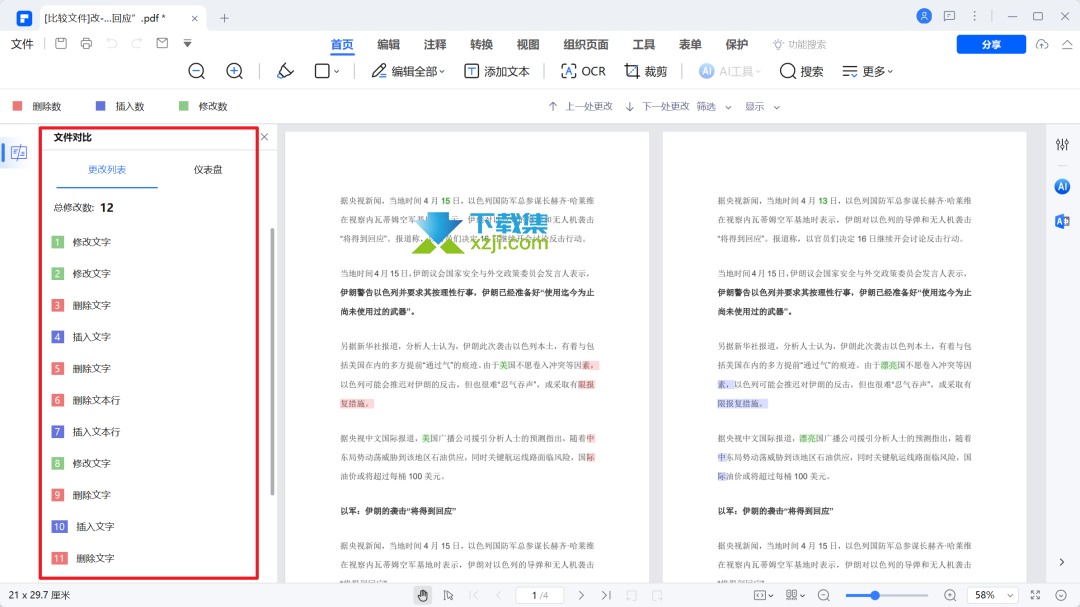Open the 筛选 filter dropdown
Viewport: 1080px width, 607px height.
point(714,107)
